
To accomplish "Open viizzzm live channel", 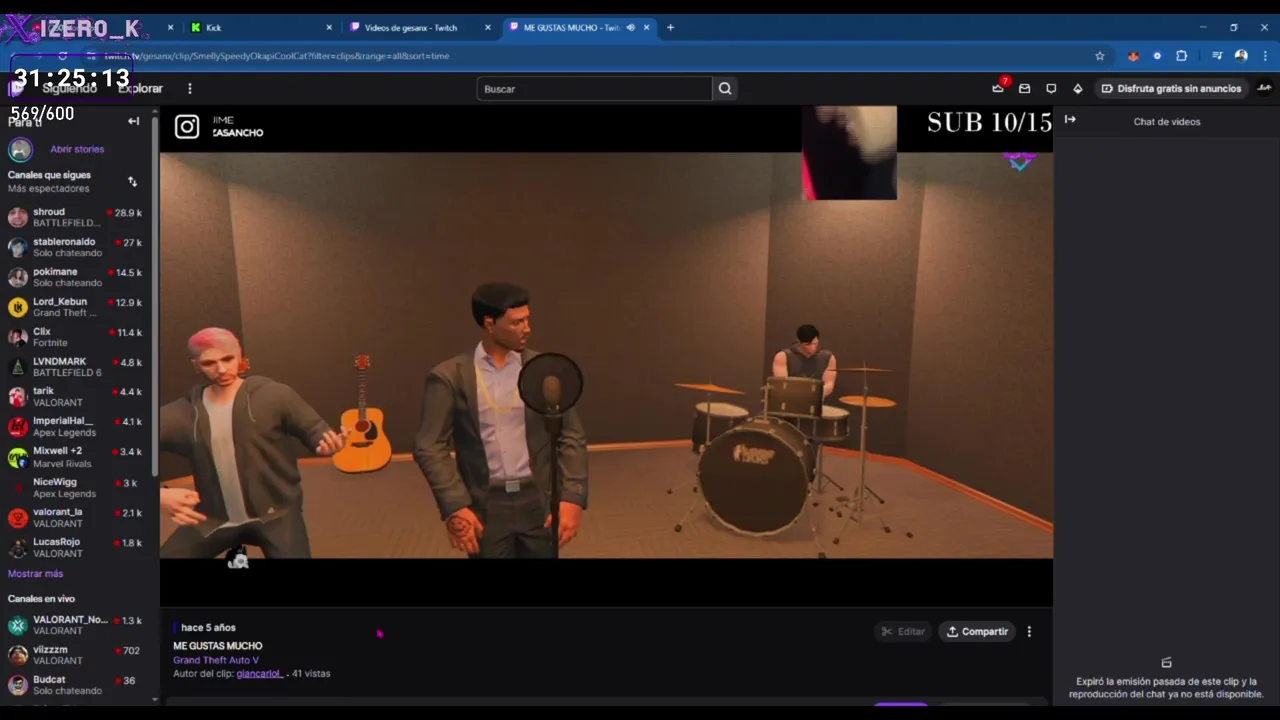I will (x=77, y=655).
